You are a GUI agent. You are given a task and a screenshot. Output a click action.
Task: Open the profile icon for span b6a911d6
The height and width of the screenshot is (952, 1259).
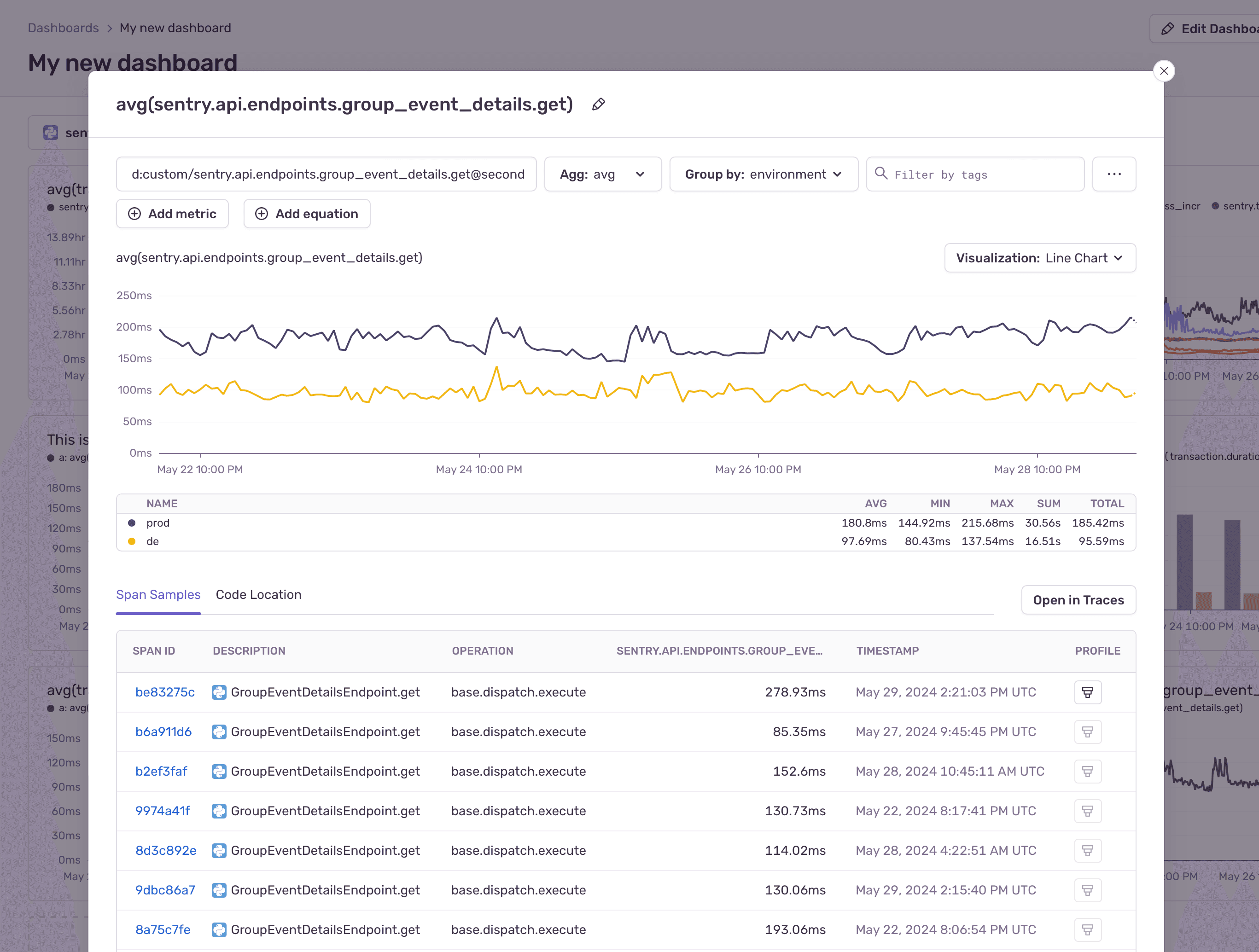coord(1088,732)
